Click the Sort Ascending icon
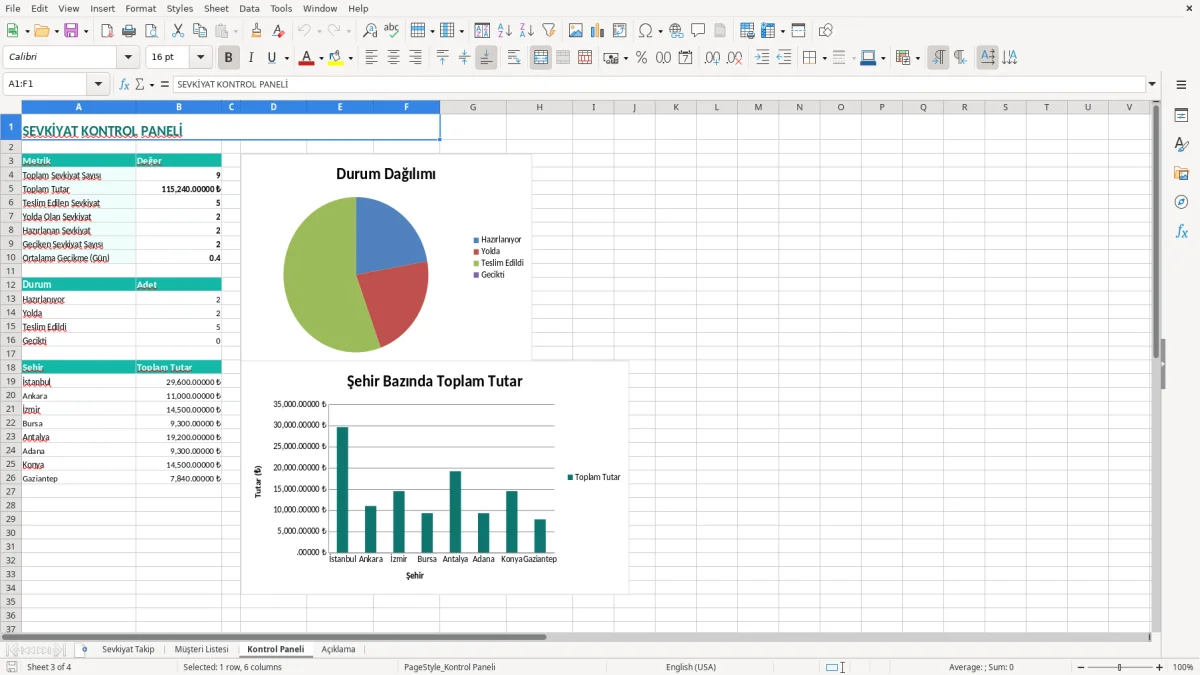Screen dimensions: 1200x675 tap(505, 31)
